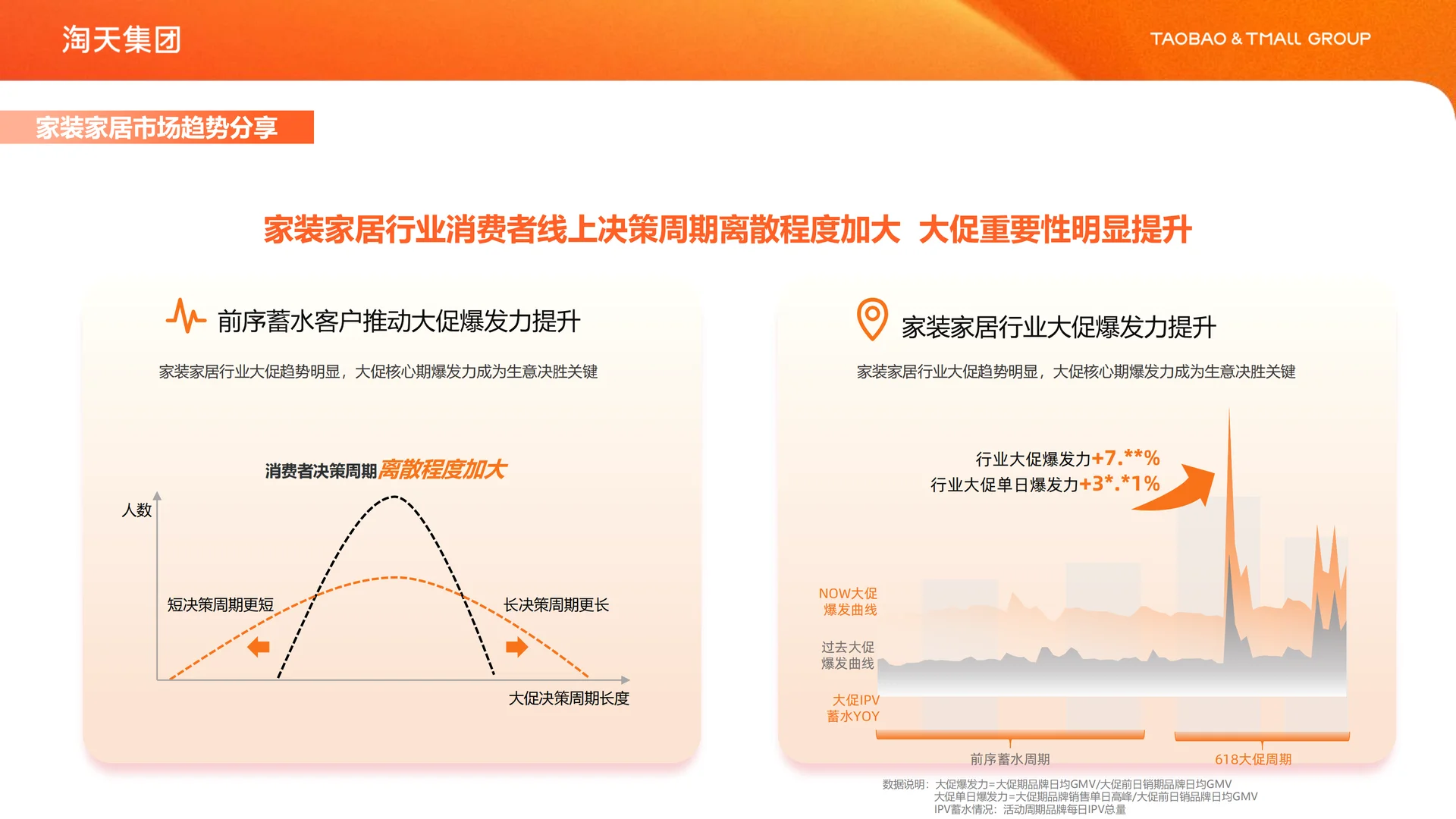The width and height of the screenshot is (1456, 819).
Task: Click the orange left-pointing arrow
Action: pos(259,647)
